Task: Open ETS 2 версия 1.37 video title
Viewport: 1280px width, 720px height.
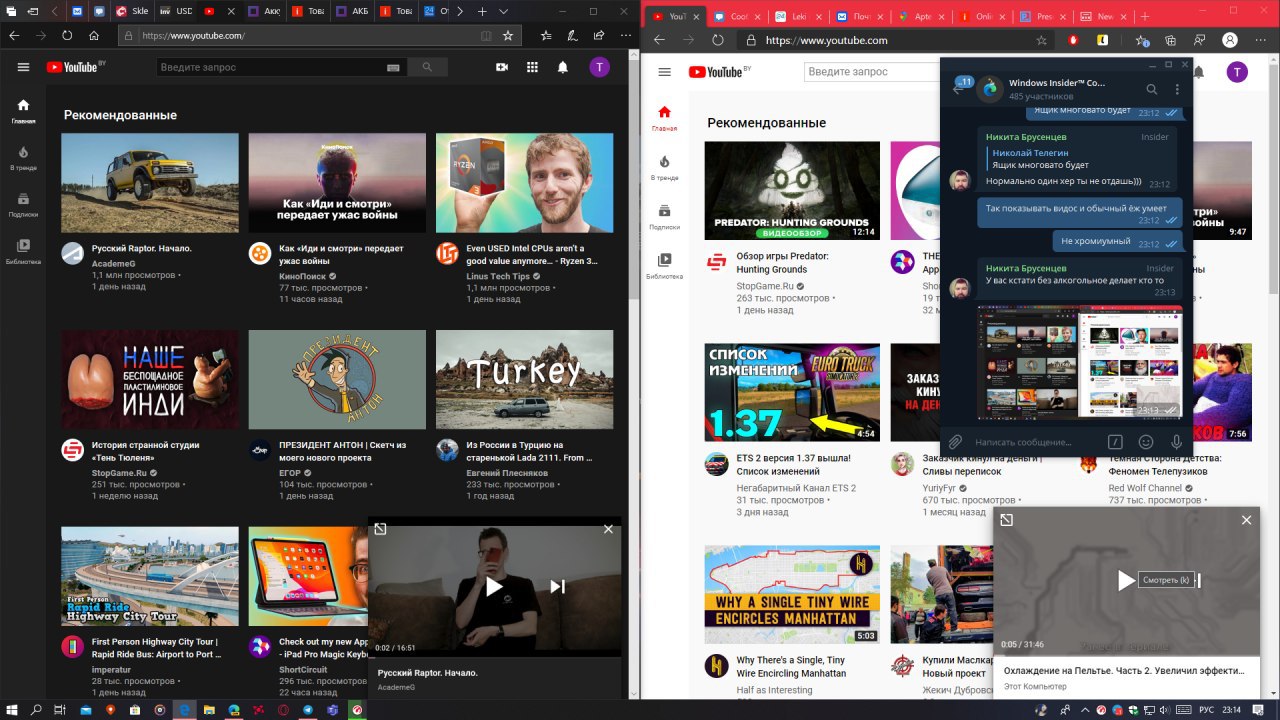Action: click(x=793, y=464)
